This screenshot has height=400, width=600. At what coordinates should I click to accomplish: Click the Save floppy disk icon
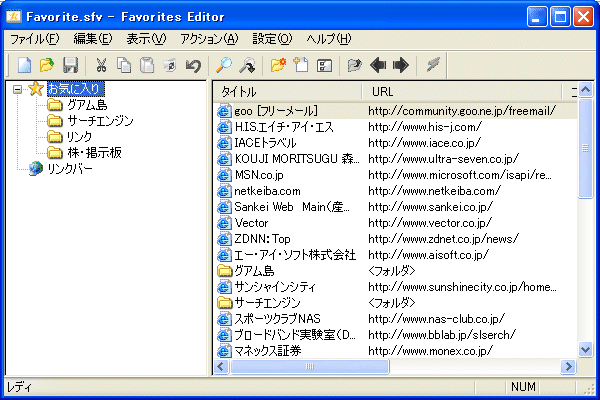(x=70, y=65)
